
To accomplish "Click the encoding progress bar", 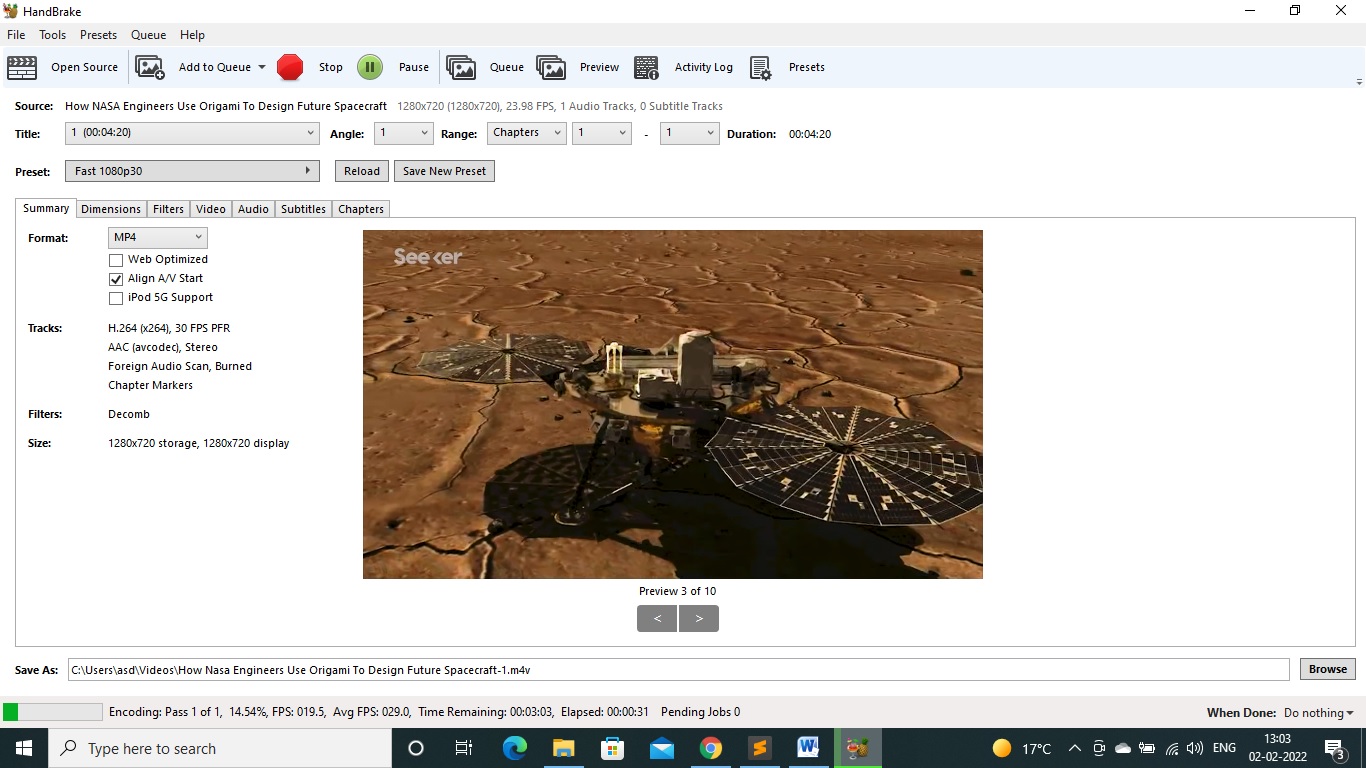I will coord(53,712).
